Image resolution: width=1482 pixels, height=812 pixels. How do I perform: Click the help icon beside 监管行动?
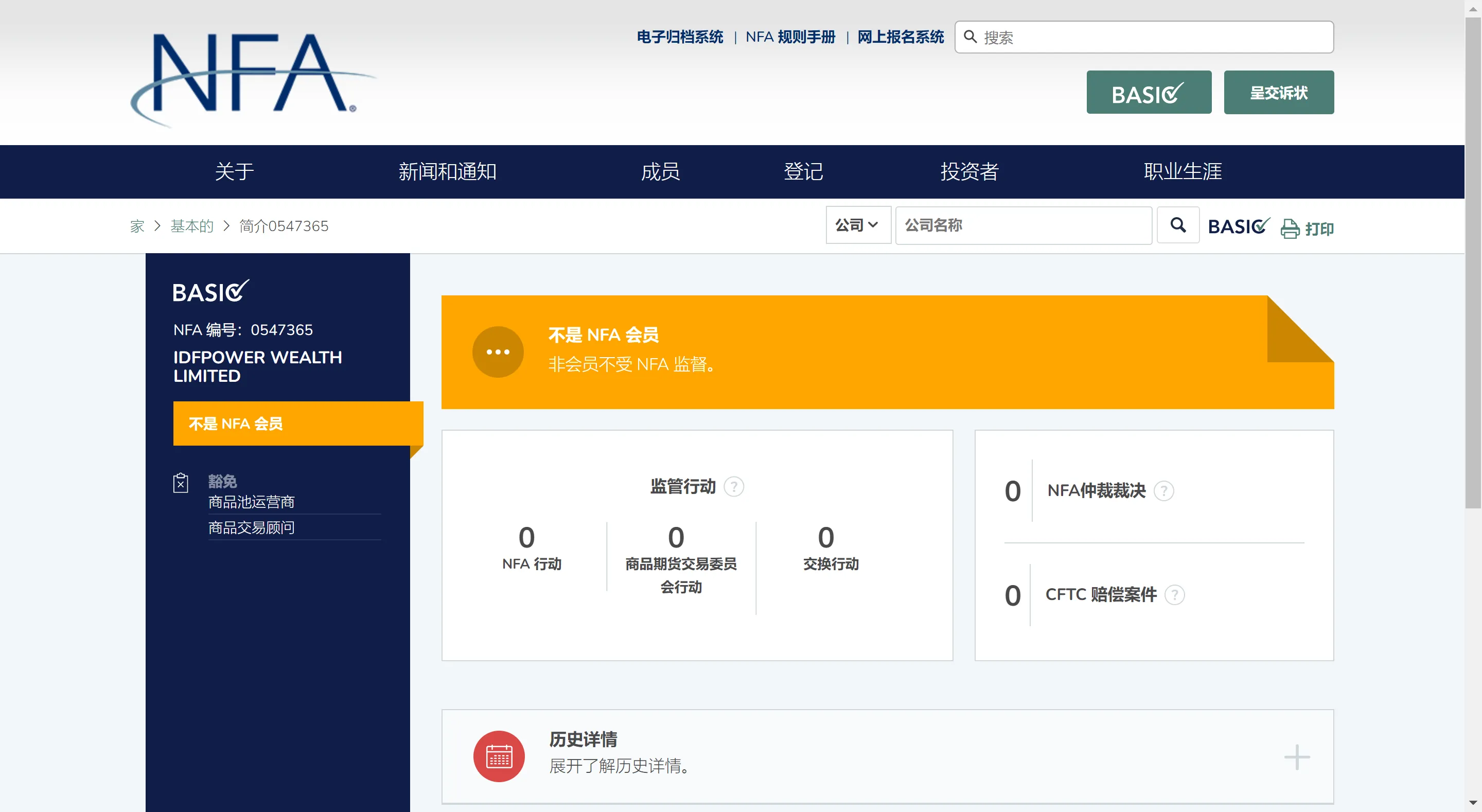733,487
